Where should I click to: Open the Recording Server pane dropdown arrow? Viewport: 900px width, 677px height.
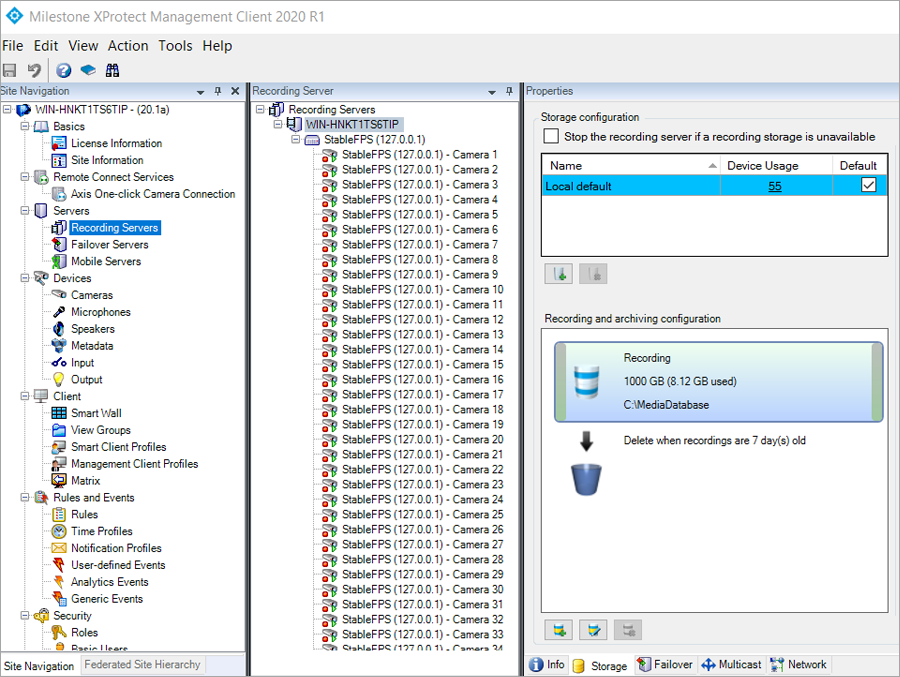[492, 92]
